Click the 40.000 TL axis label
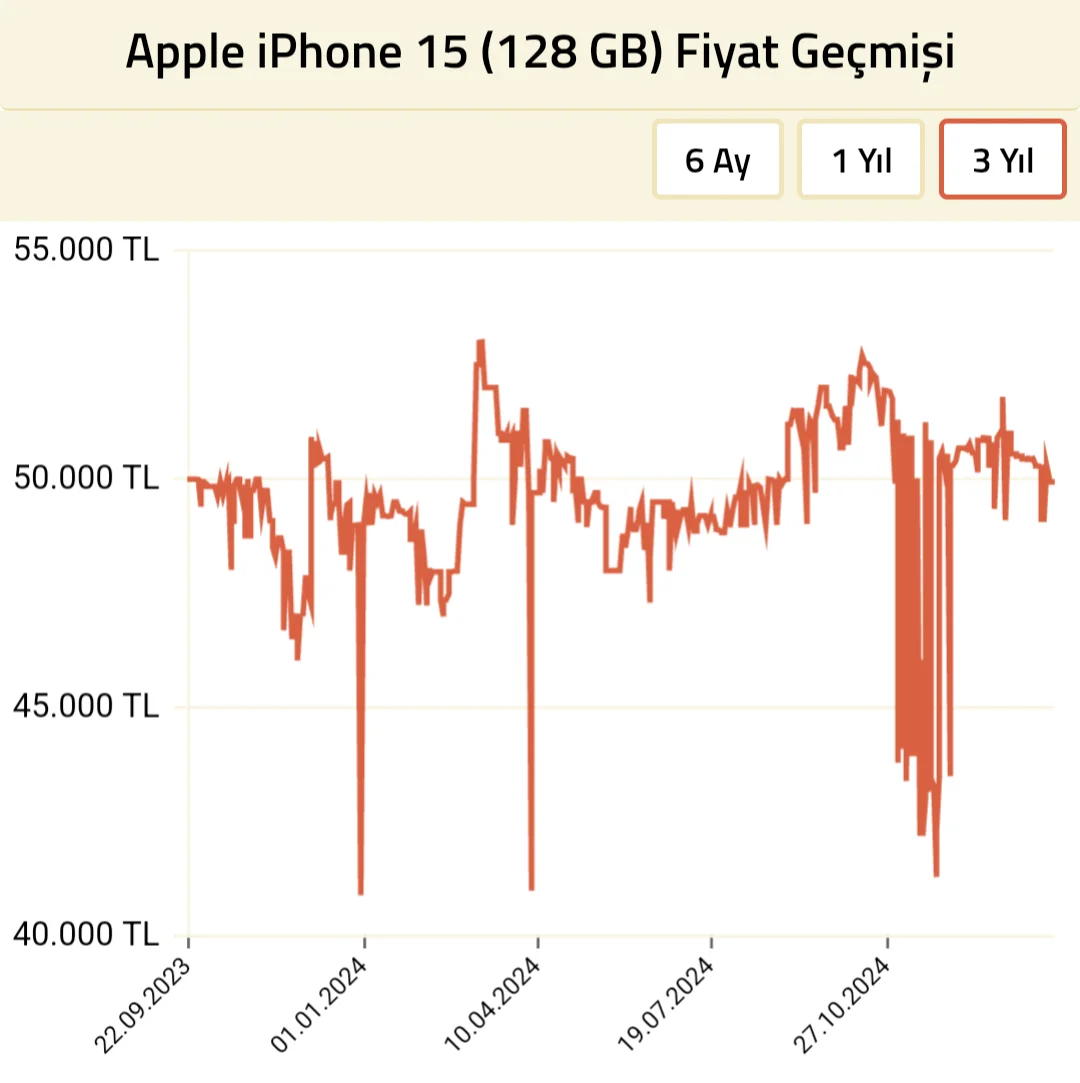The width and height of the screenshot is (1080, 1083). 85,934
